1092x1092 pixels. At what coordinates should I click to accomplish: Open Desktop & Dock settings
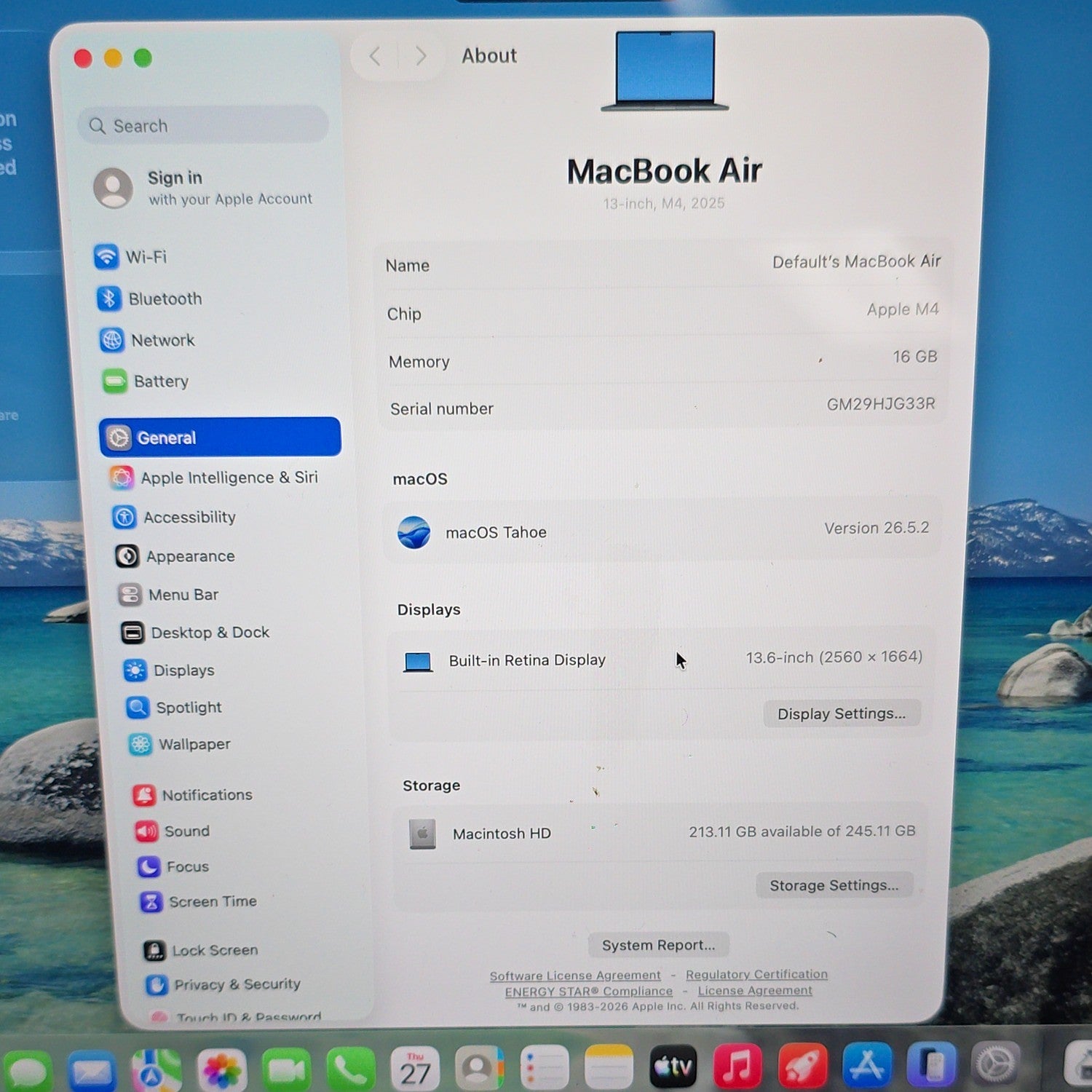[x=195, y=633]
